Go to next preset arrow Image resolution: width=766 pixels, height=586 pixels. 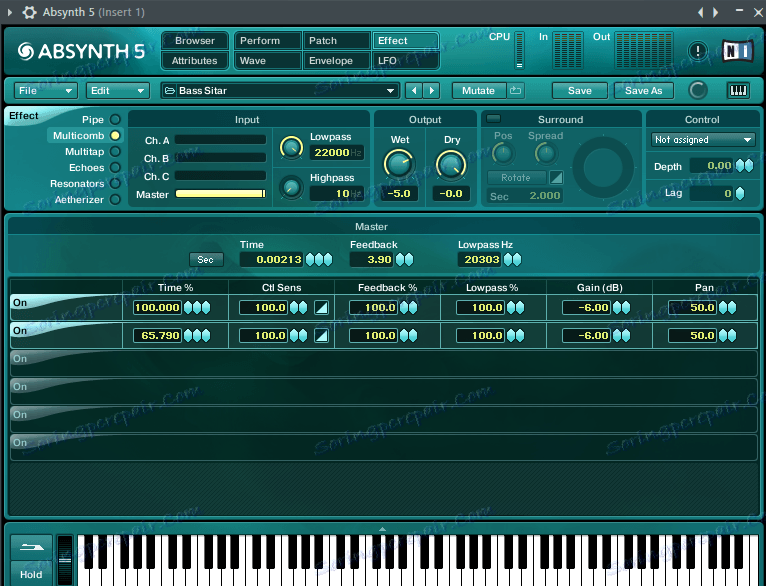[x=431, y=91]
